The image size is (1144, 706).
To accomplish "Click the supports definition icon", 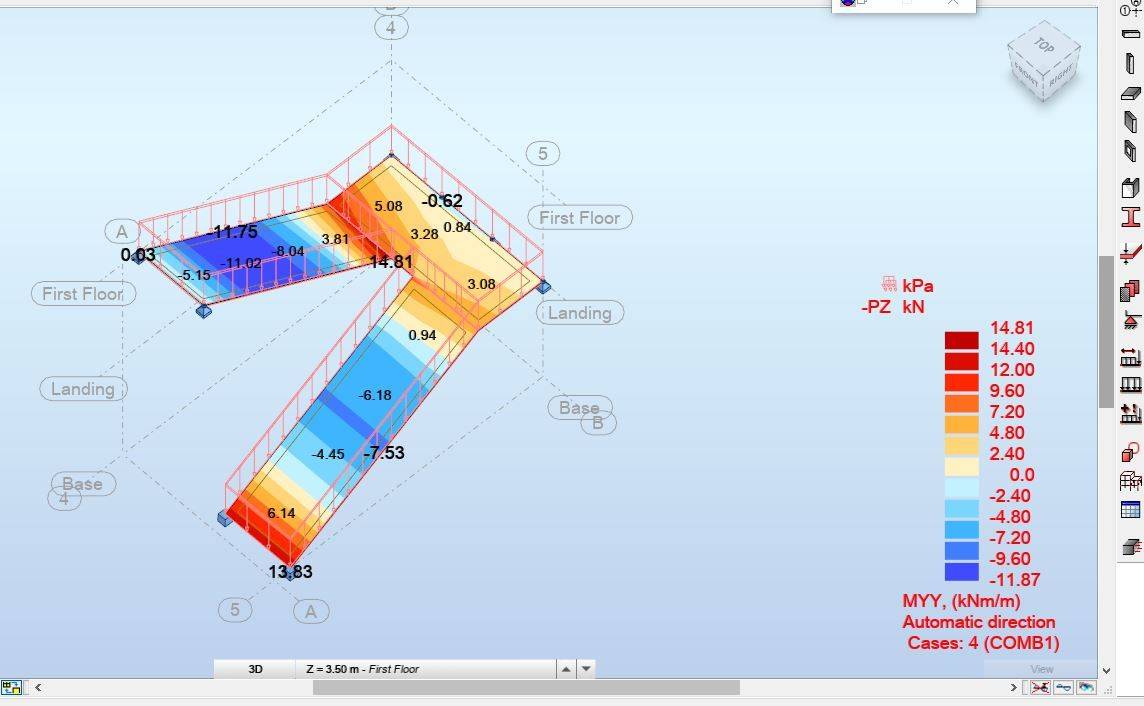I will (1131, 322).
